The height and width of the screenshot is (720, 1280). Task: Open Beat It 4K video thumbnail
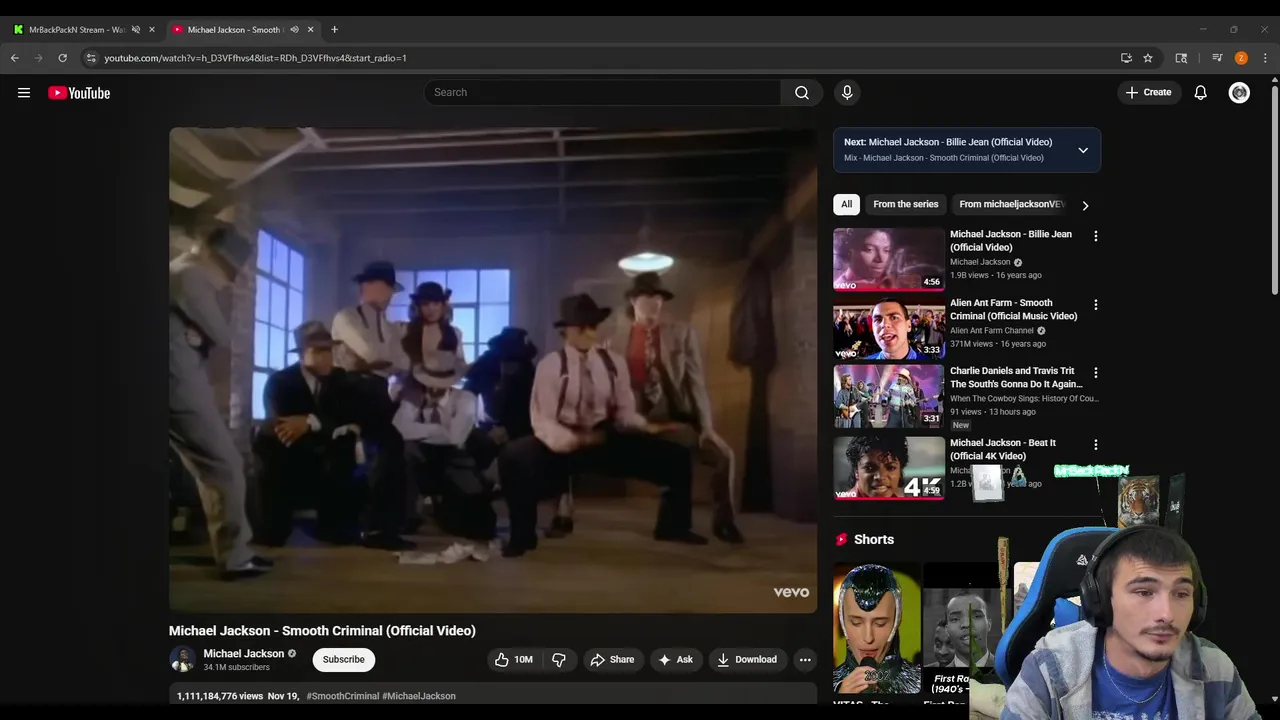[x=889, y=467]
